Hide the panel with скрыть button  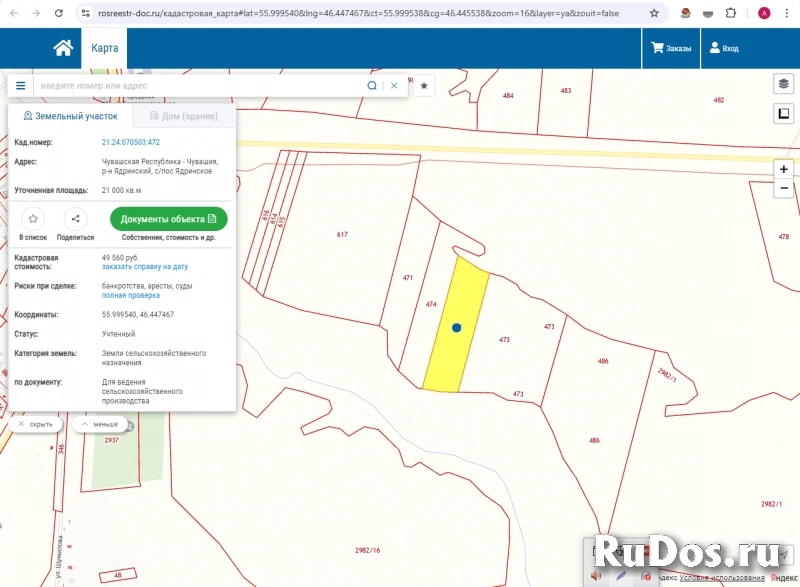(35, 424)
